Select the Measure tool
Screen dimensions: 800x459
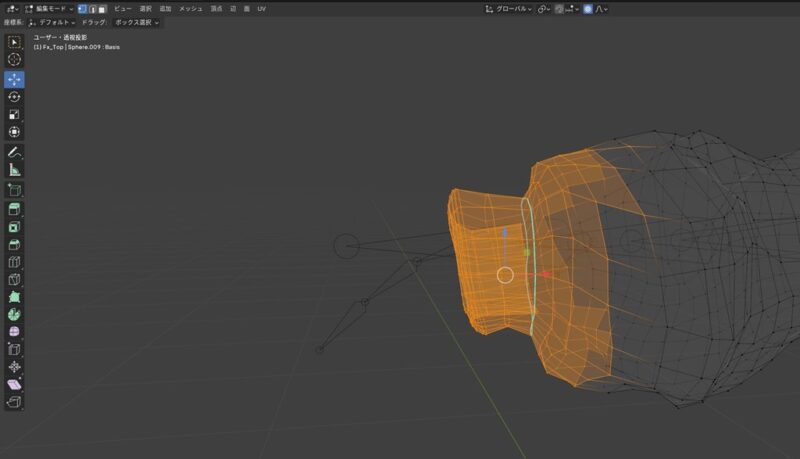click(14, 170)
